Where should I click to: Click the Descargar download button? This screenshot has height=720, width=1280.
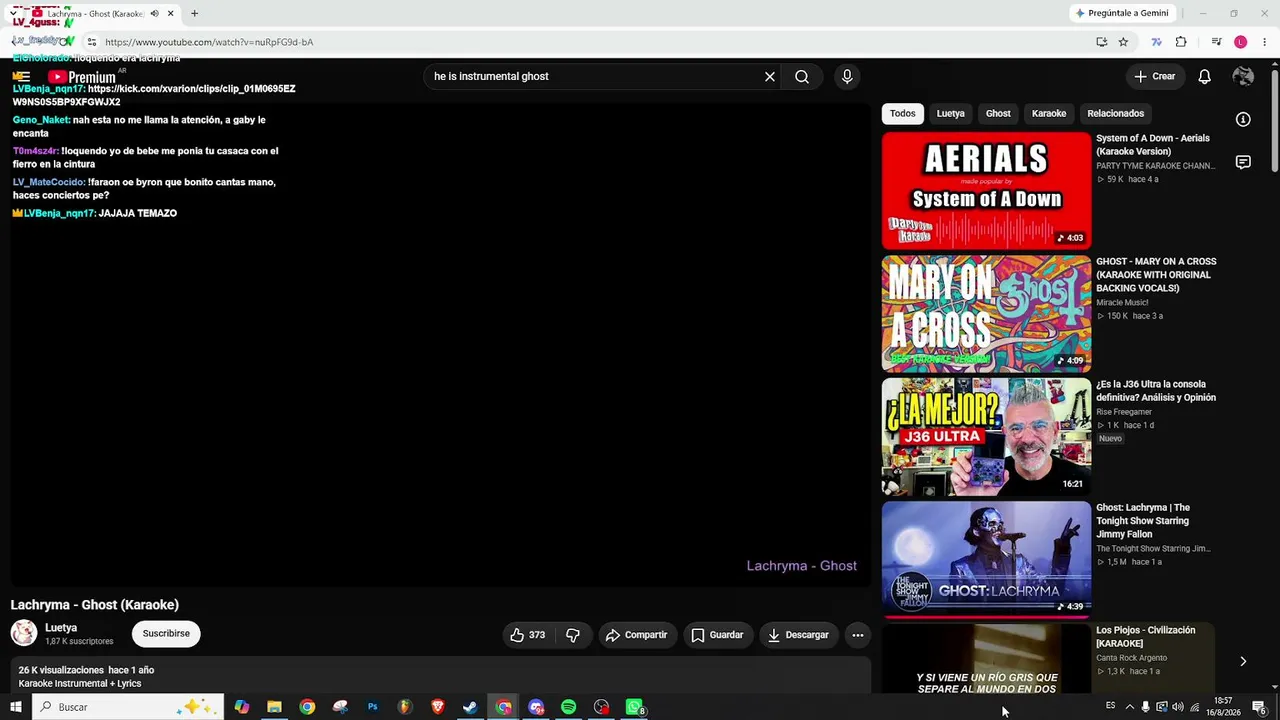click(x=798, y=635)
